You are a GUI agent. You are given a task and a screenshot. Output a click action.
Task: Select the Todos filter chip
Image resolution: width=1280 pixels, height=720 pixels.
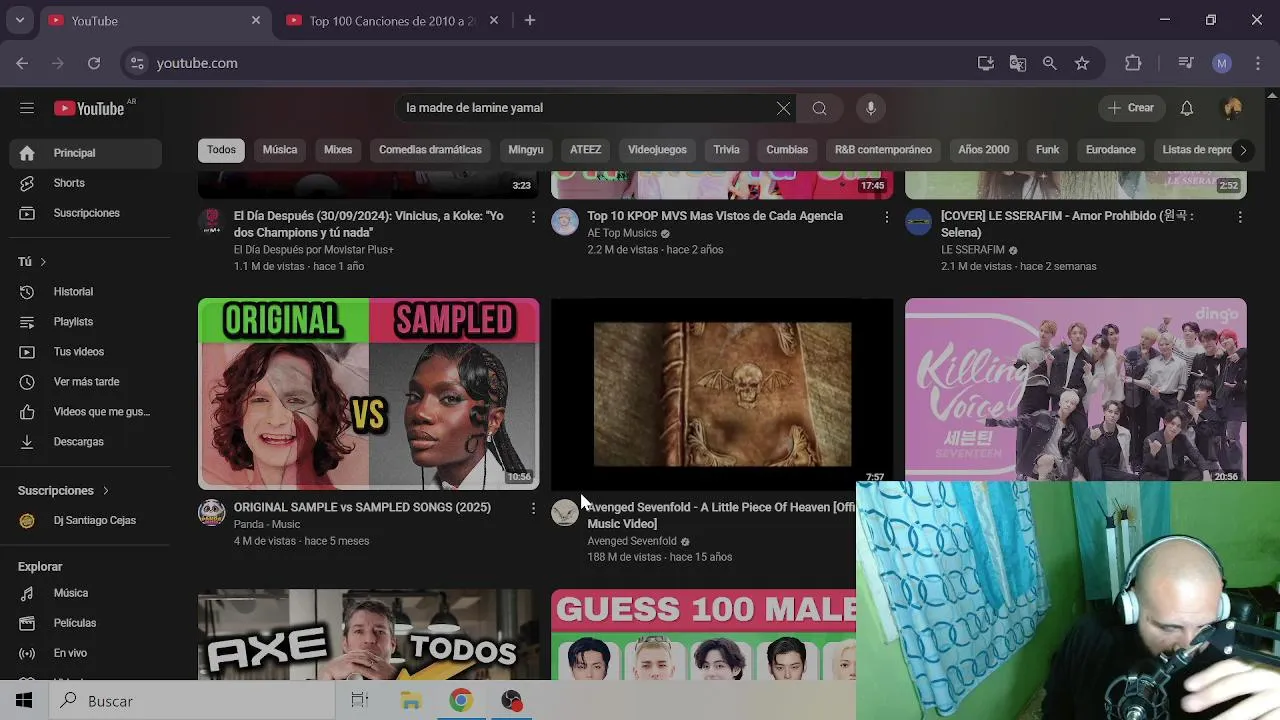click(221, 150)
